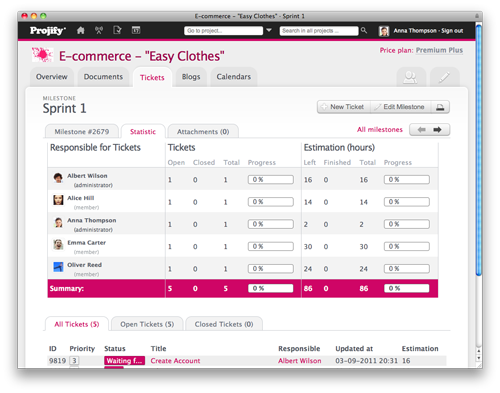Open the home icon in top bar
Image resolution: width=500 pixels, height=393 pixels.
pyautogui.click(x=80, y=31)
